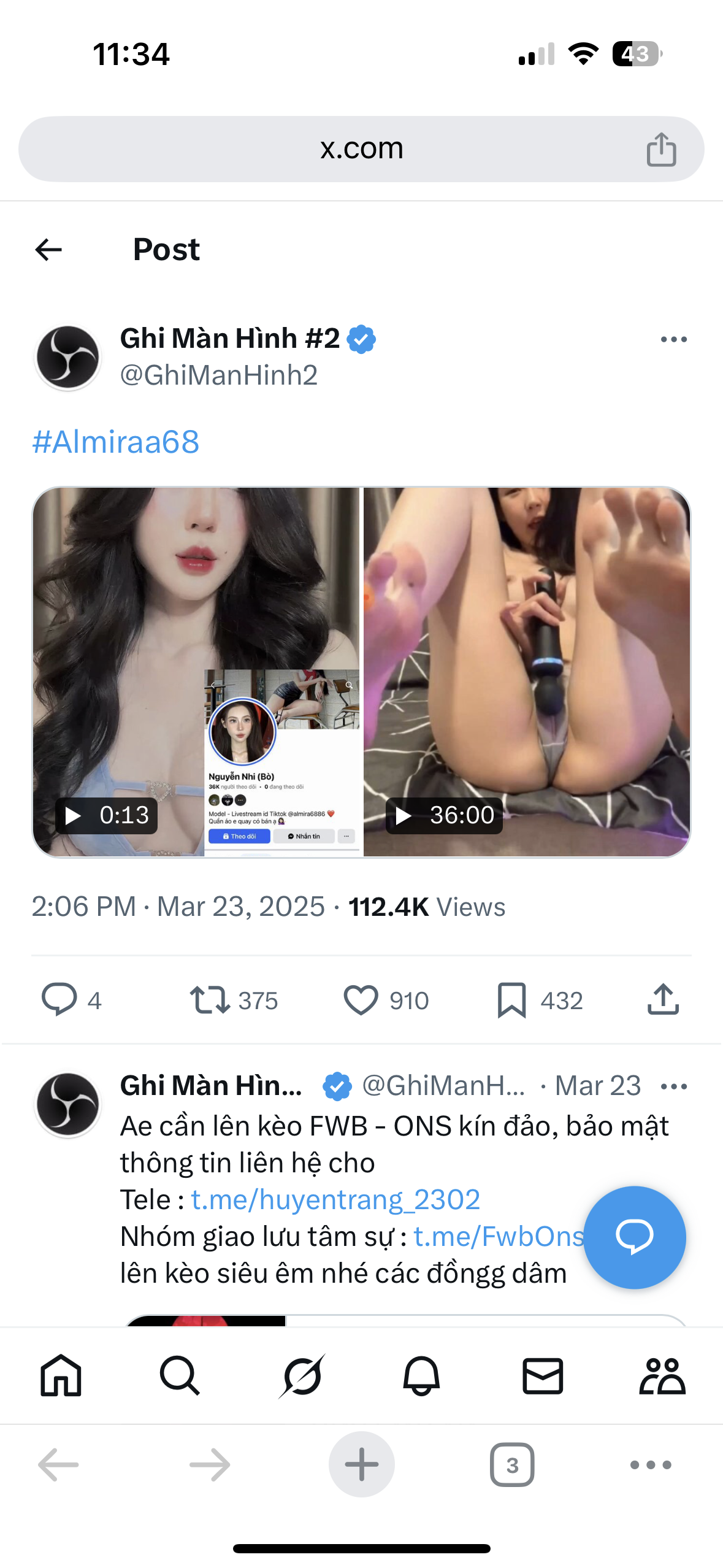The width and height of the screenshot is (723, 1568).
Task: Open notifications bell in bottom navigation
Action: [421, 1376]
